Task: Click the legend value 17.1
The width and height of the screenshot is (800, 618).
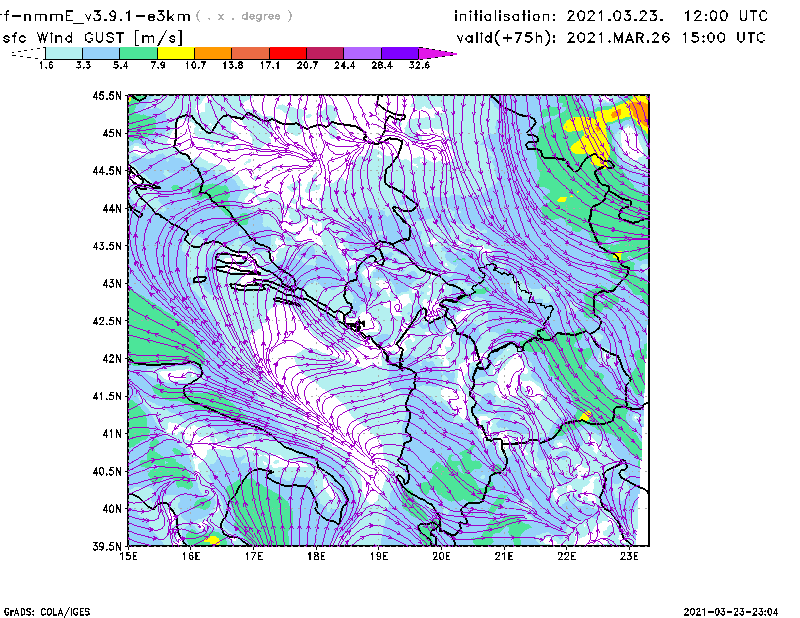Action: [270, 65]
